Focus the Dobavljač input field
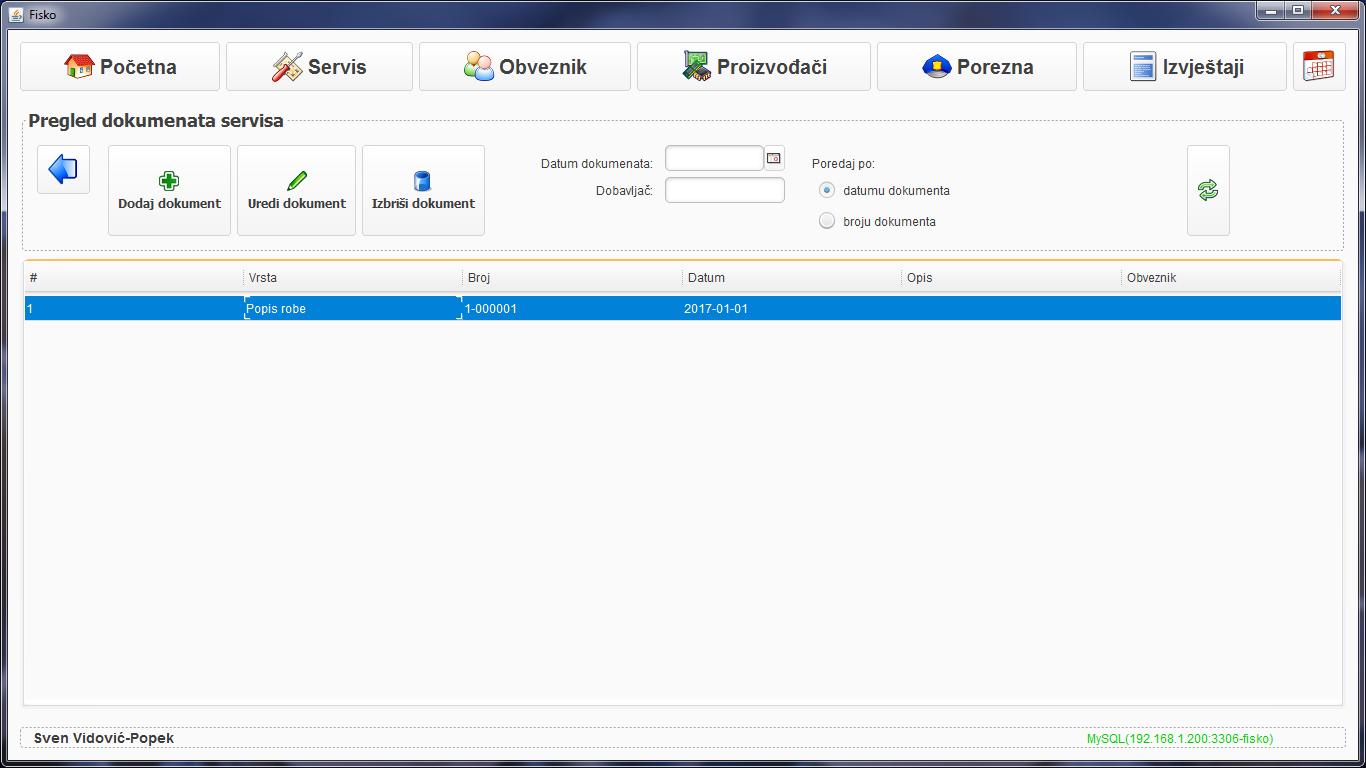1366x768 pixels. pos(725,190)
